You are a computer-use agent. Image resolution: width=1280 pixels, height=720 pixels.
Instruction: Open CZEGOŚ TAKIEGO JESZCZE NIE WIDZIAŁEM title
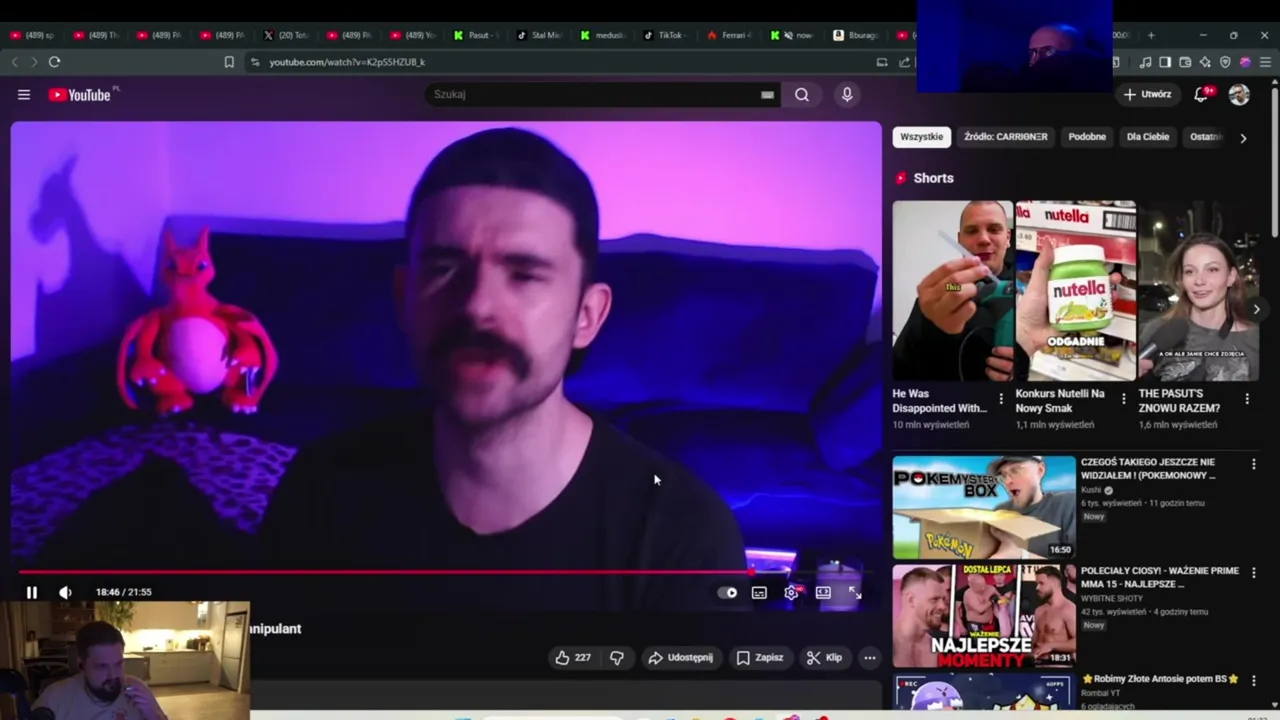click(x=1148, y=469)
